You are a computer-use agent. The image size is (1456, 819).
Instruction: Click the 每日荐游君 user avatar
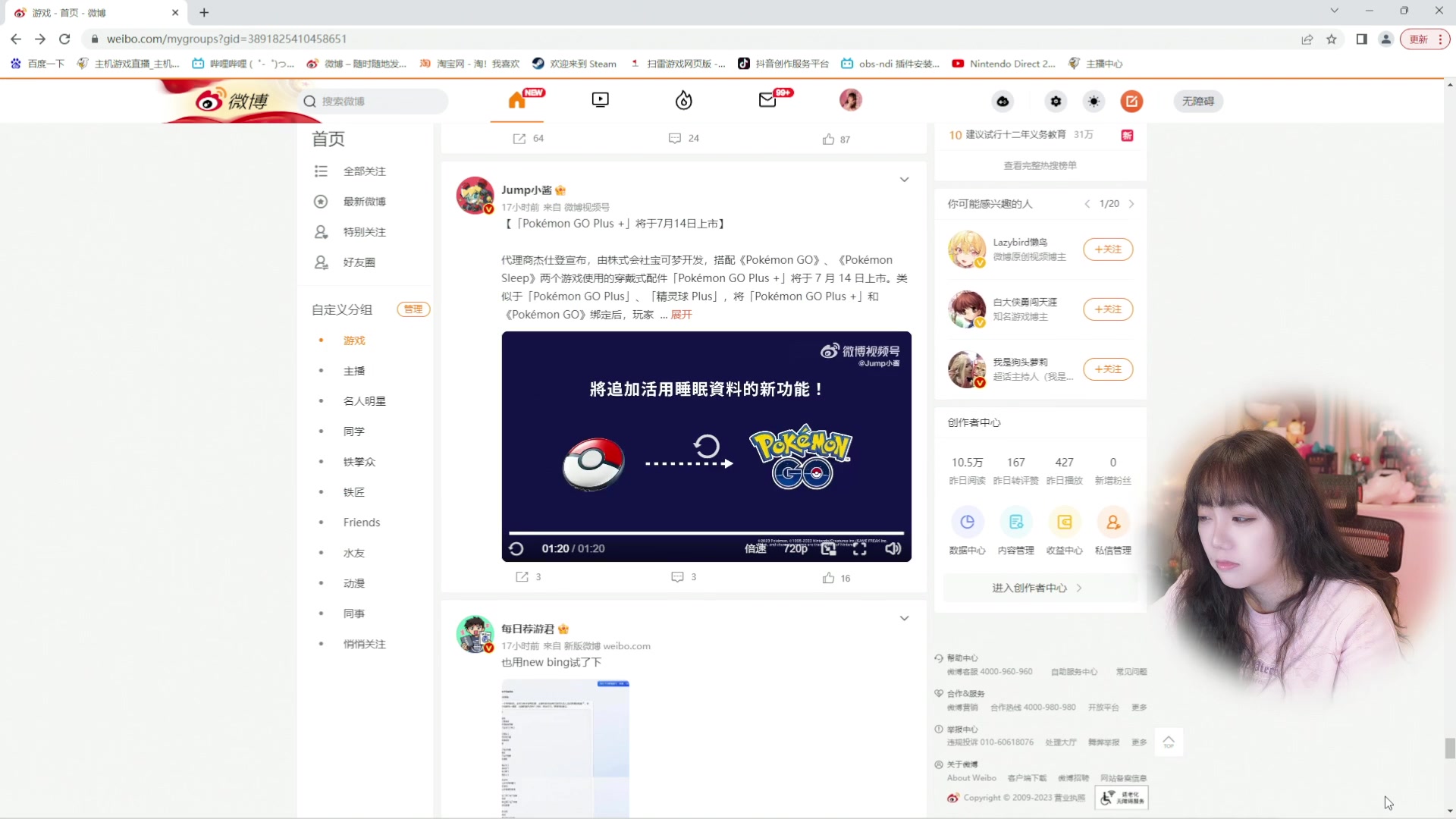[475, 634]
